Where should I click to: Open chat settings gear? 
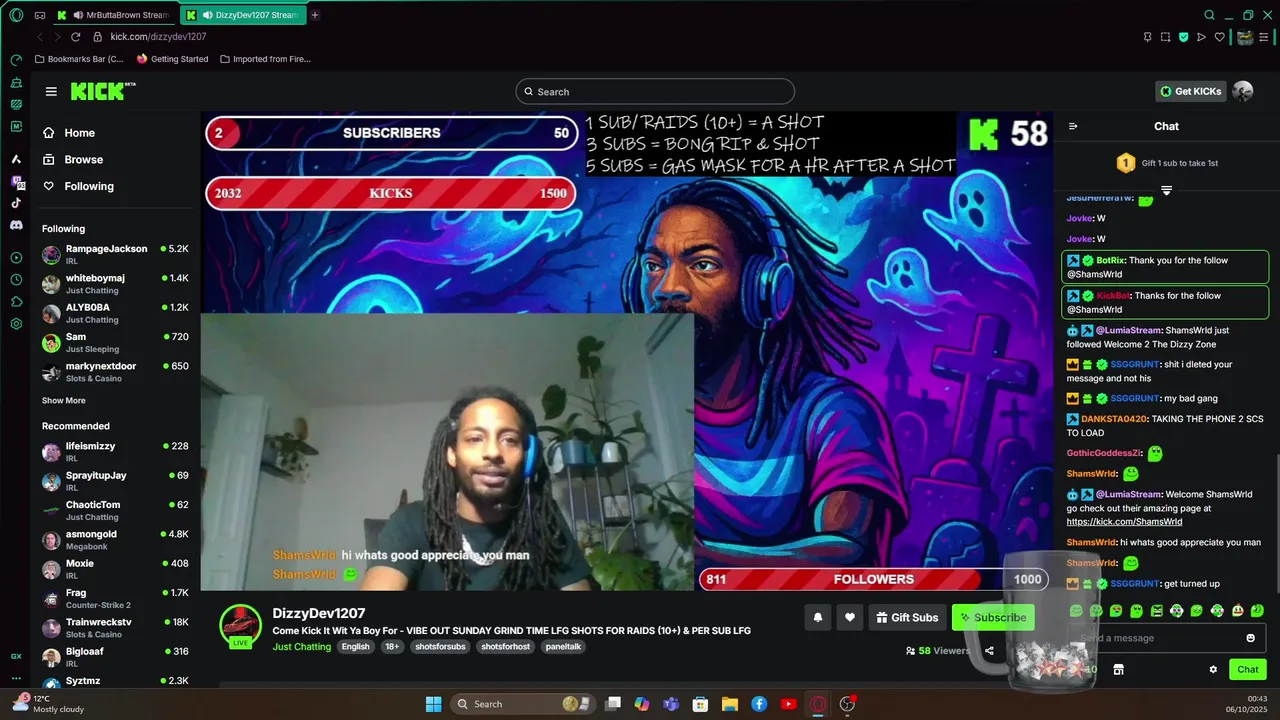click(1213, 670)
